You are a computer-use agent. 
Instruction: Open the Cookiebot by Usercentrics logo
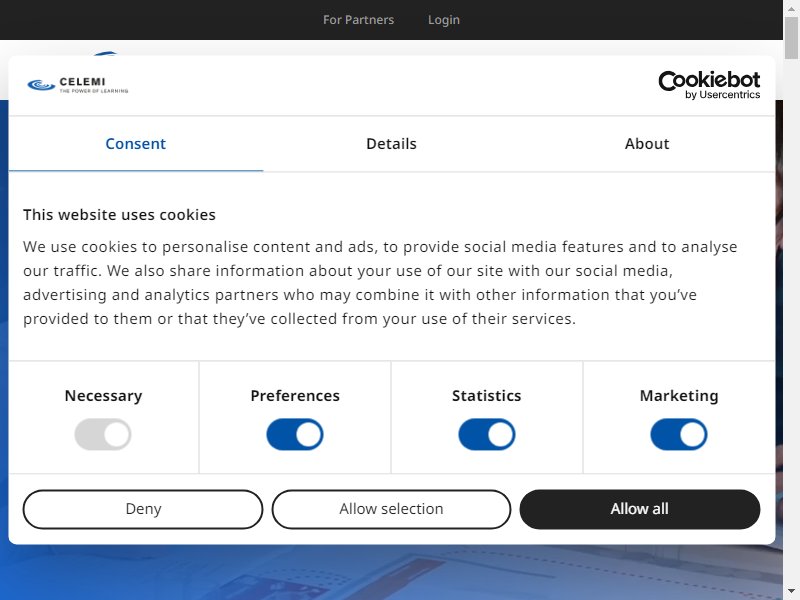click(709, 85)
